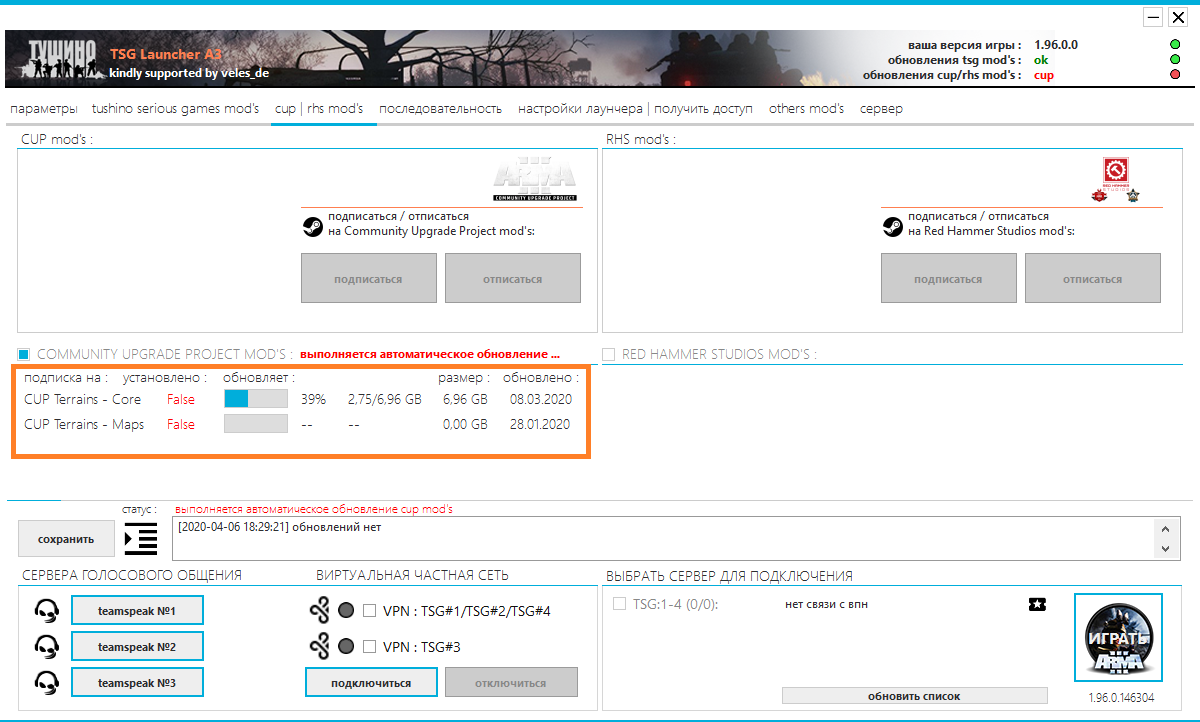Viewport: 1200px width, 722px height.
Task: Click the сохранить button
Action: (x=66, y=539)
